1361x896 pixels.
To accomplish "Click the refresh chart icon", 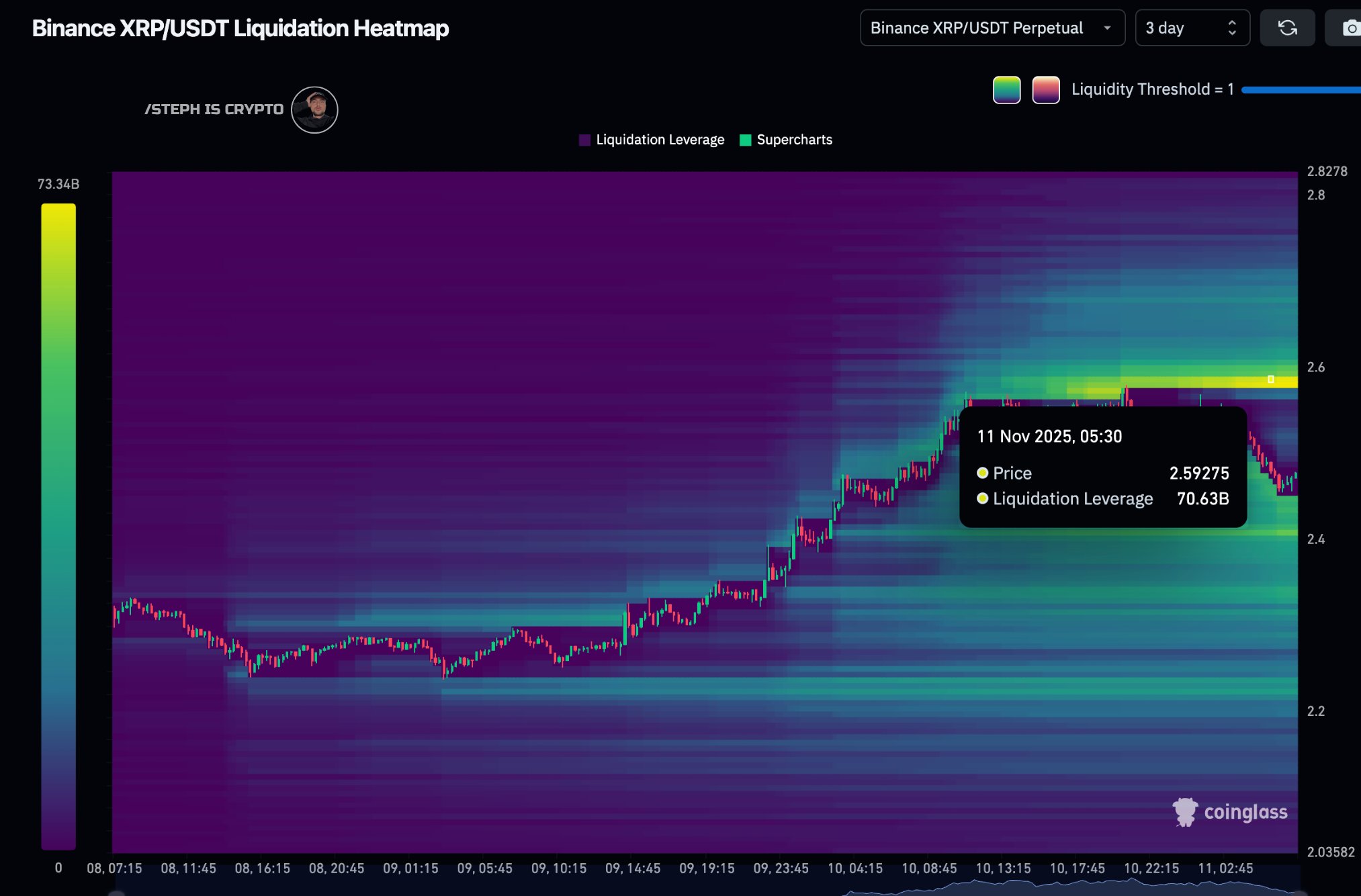I will click(1287, 28).
